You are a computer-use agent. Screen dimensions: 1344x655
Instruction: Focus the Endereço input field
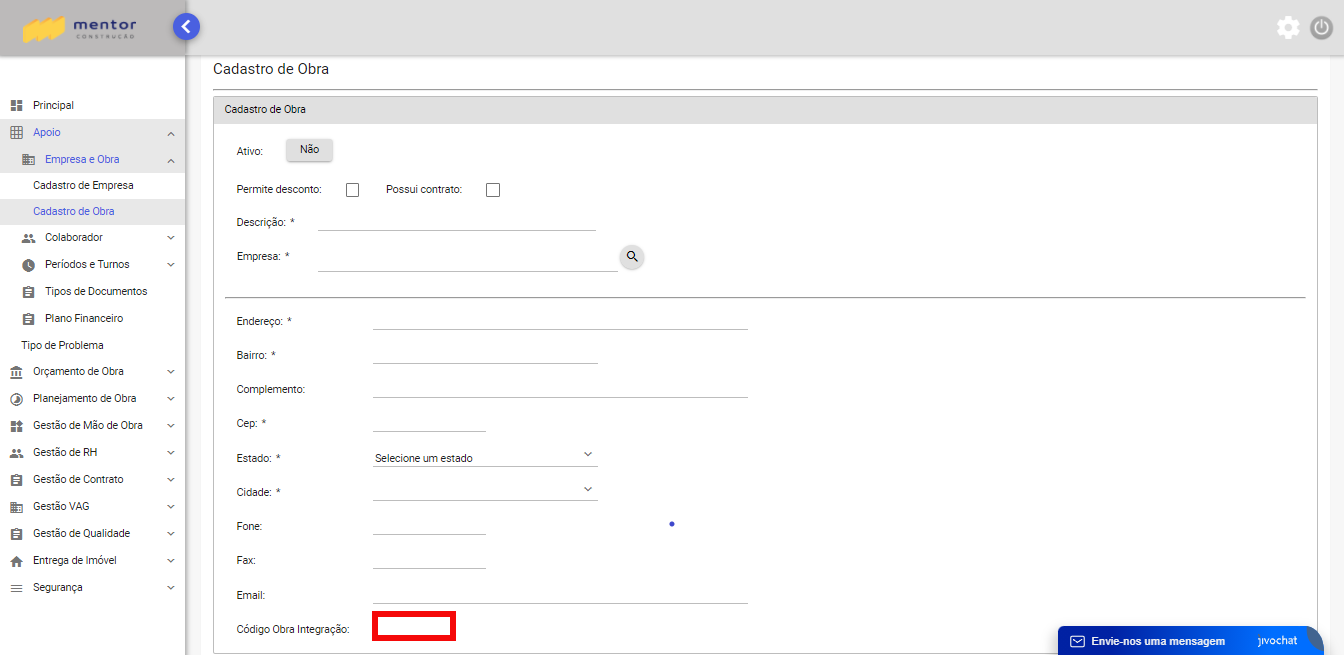[560, 320]
